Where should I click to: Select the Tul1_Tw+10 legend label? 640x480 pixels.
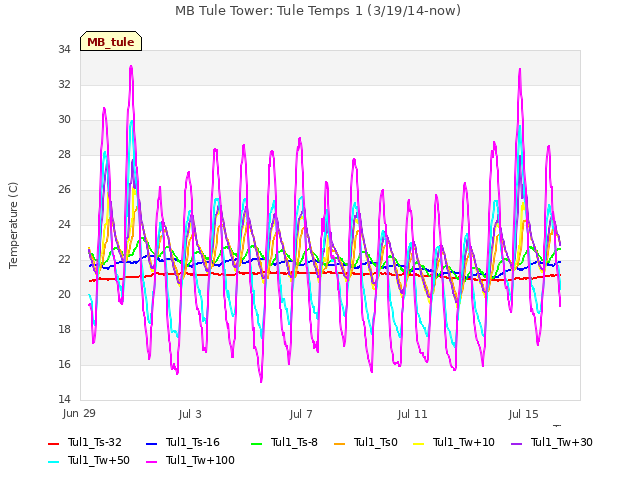(464, 442)
